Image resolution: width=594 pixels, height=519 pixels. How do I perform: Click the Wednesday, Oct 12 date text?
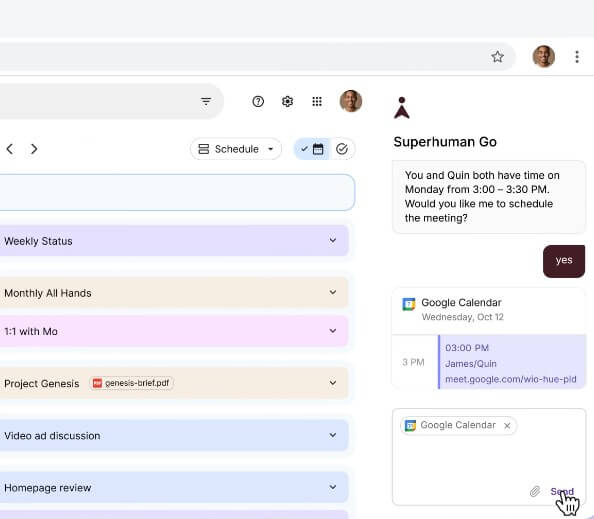463,317
